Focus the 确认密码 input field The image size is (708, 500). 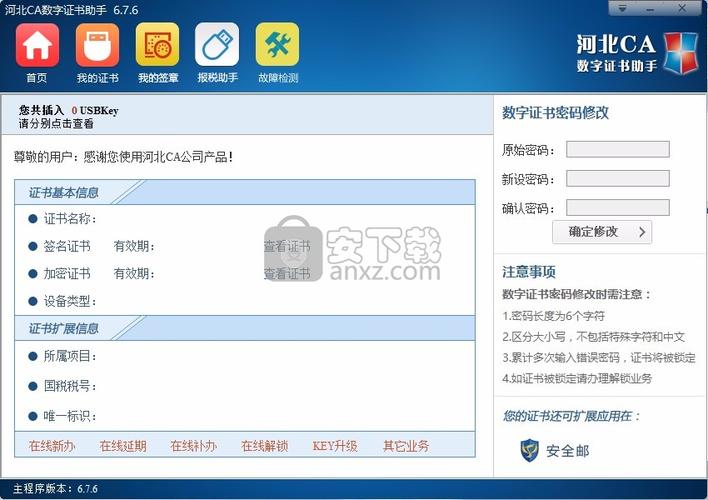[x=617, y=208]
